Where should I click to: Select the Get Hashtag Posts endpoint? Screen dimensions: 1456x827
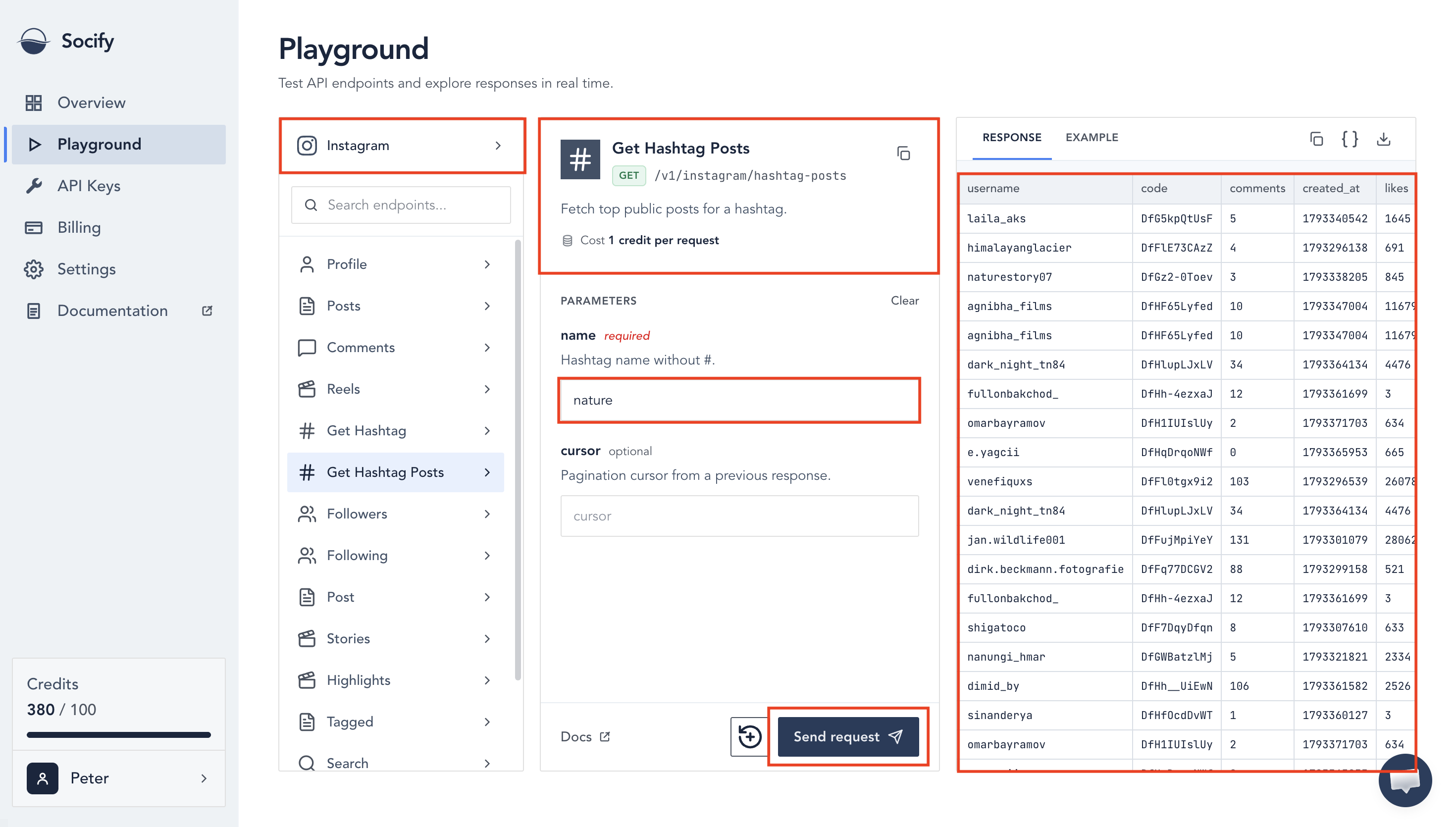395,472
